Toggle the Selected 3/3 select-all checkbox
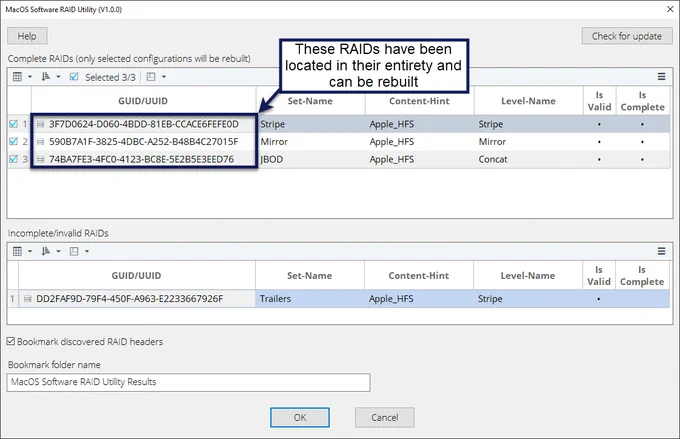Screen dimensions: 680x439 74,77
